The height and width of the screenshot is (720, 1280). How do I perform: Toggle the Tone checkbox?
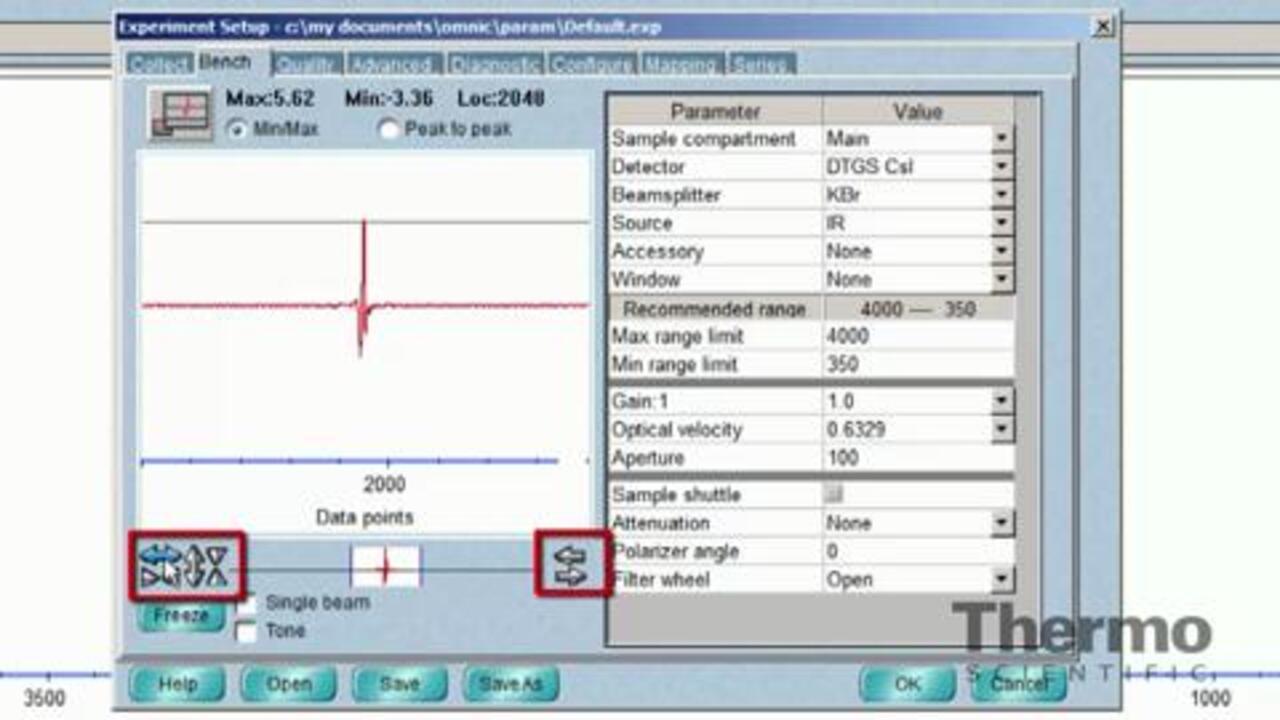pyautogui.click(x=246, y=632)
